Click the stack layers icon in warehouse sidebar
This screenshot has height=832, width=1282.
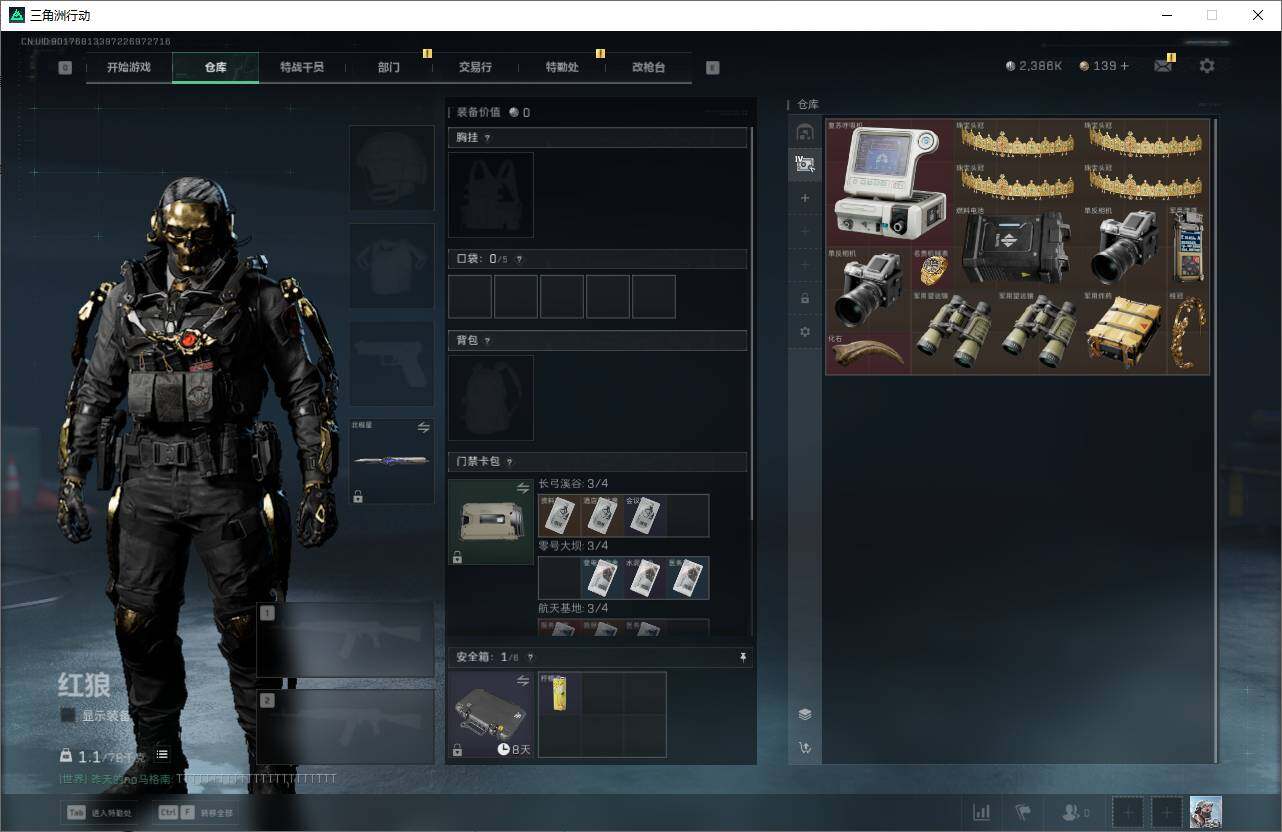click(805, 714)
